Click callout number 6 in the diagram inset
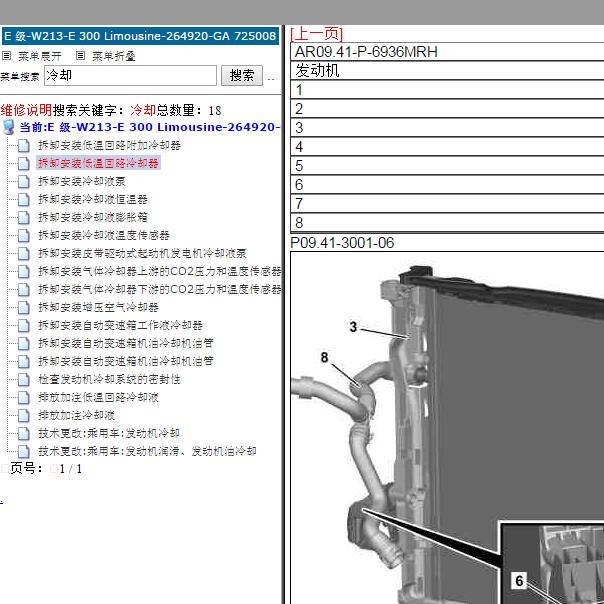Viewport: 604px width, 604px height. (519, 581)
